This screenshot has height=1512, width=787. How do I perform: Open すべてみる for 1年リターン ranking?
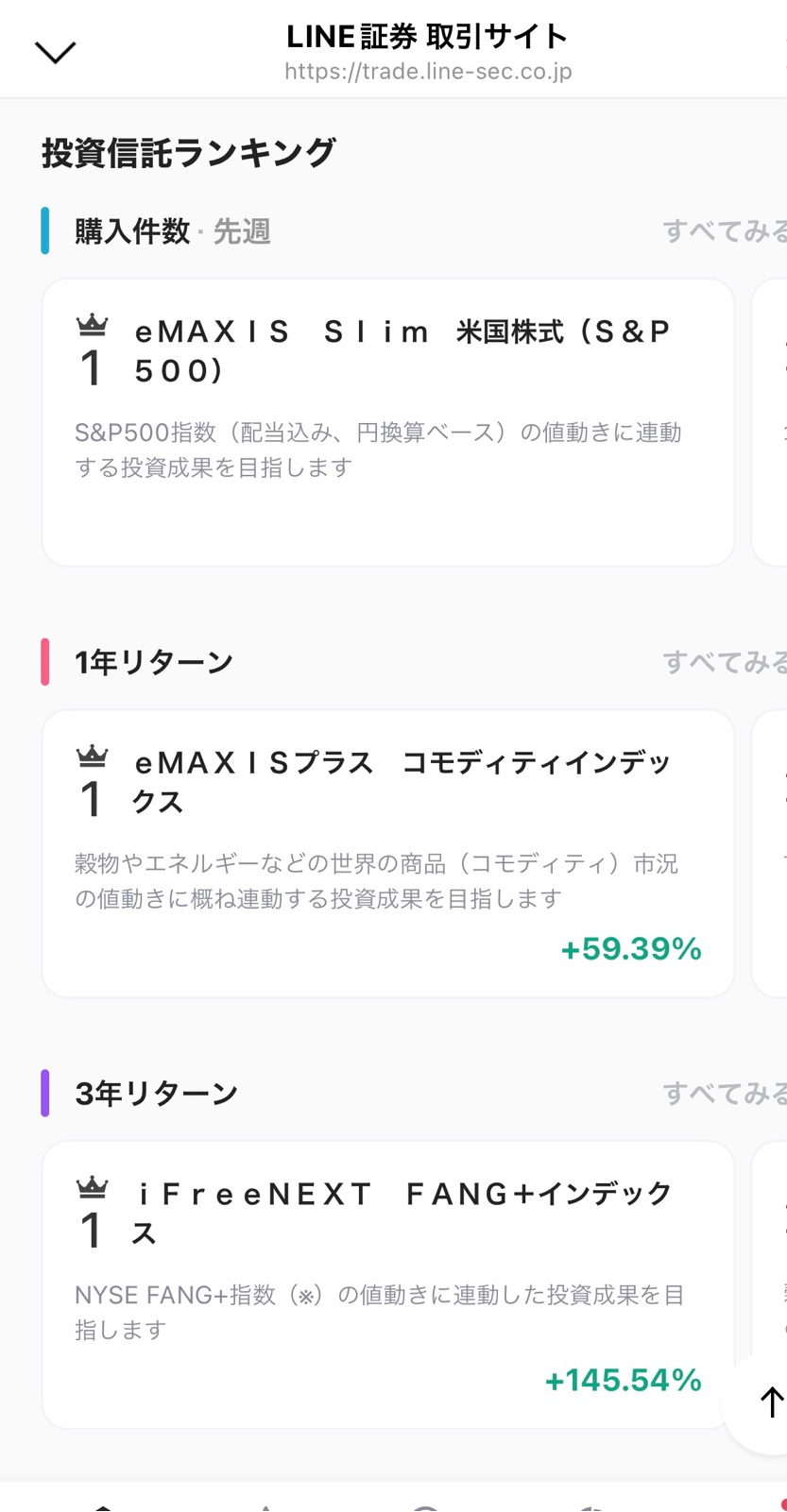click(x=724, y=662)
